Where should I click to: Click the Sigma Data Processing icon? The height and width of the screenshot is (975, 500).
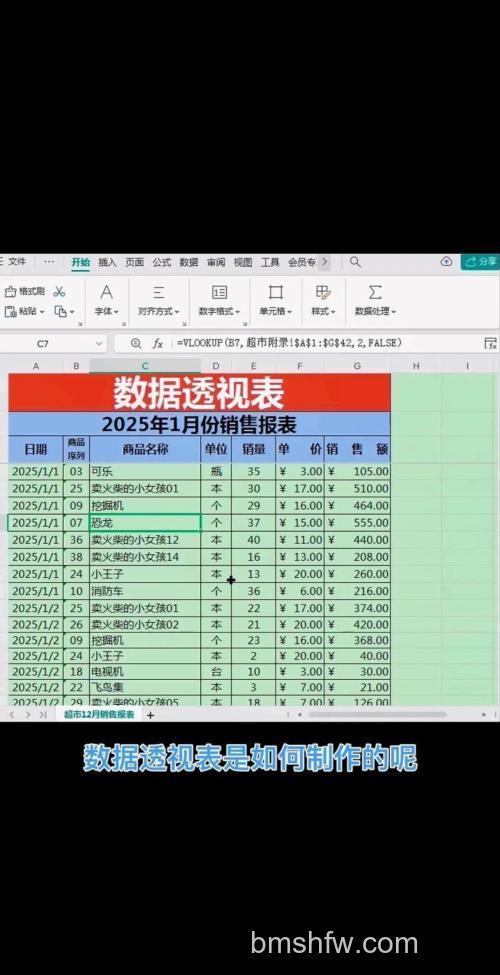click(374, 292)
